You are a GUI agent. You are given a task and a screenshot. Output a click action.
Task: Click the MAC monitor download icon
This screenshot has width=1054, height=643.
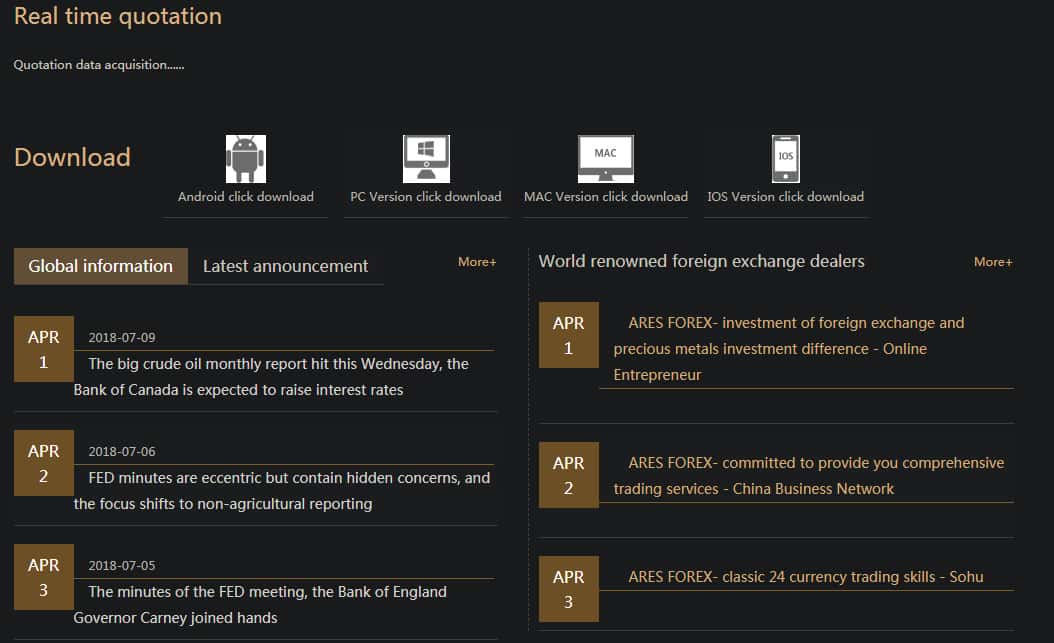point(606,159)
